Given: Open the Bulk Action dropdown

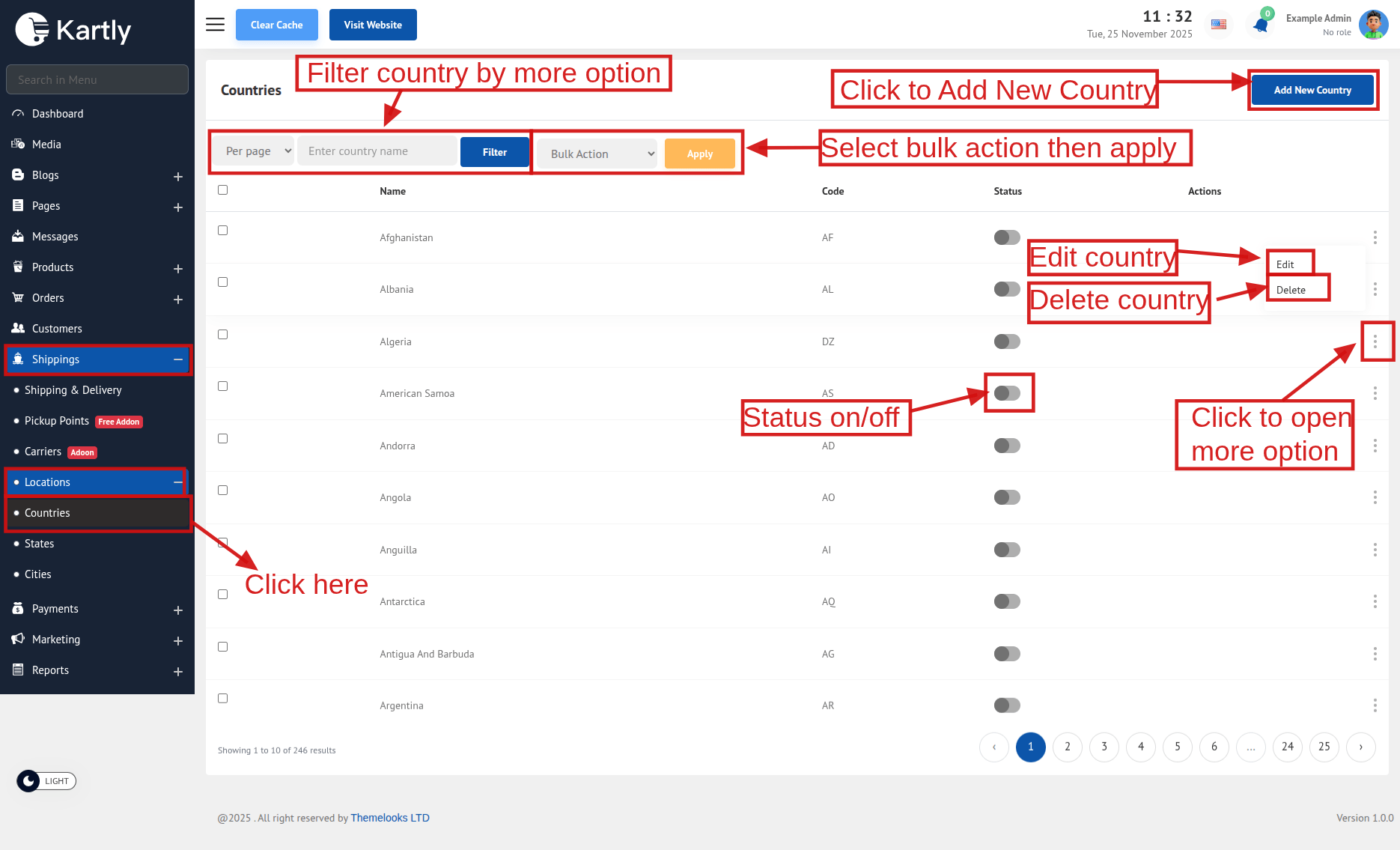Looking at the screenshot, I should (x=597, y=154).
